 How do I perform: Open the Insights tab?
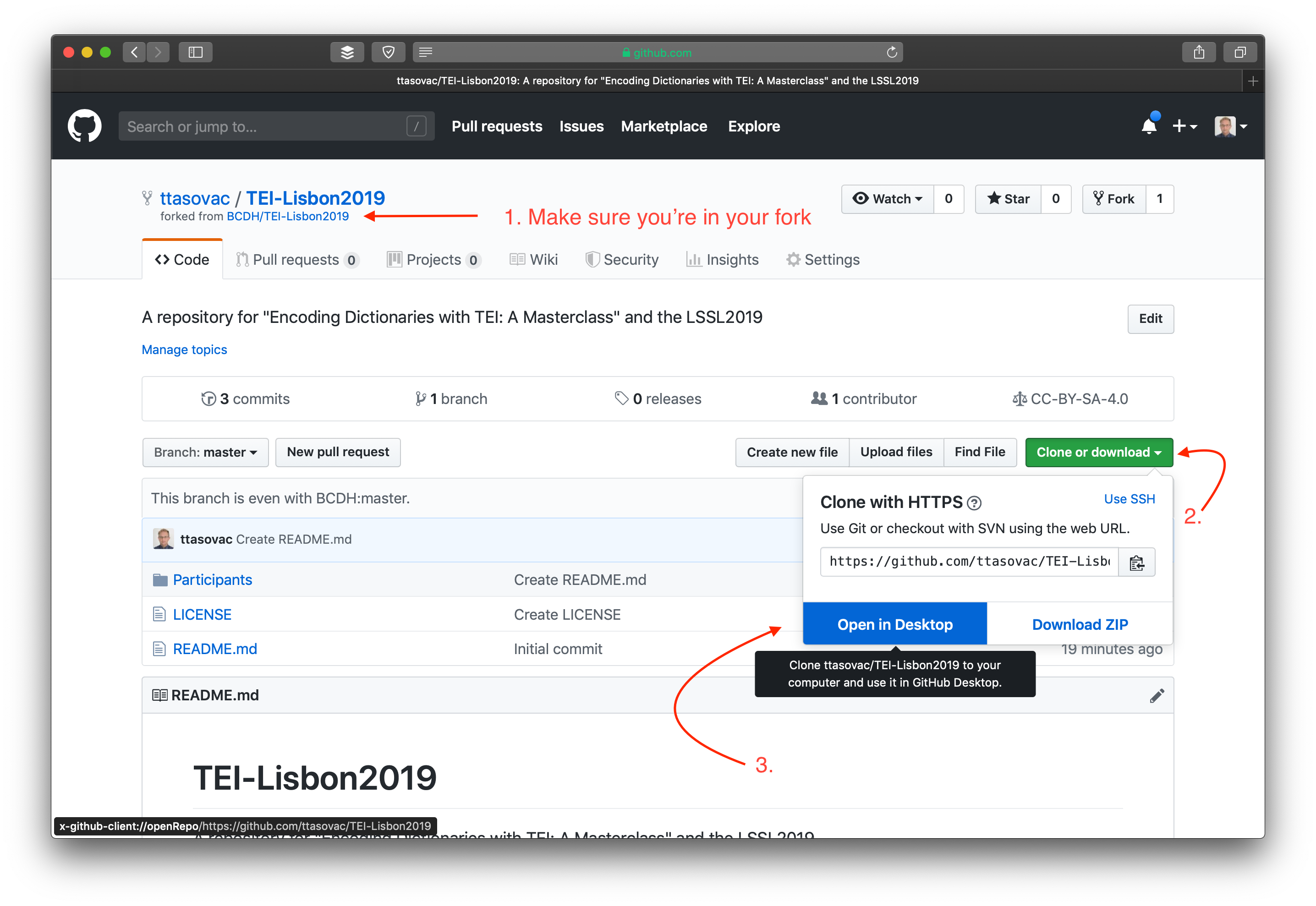pos(722,260)
